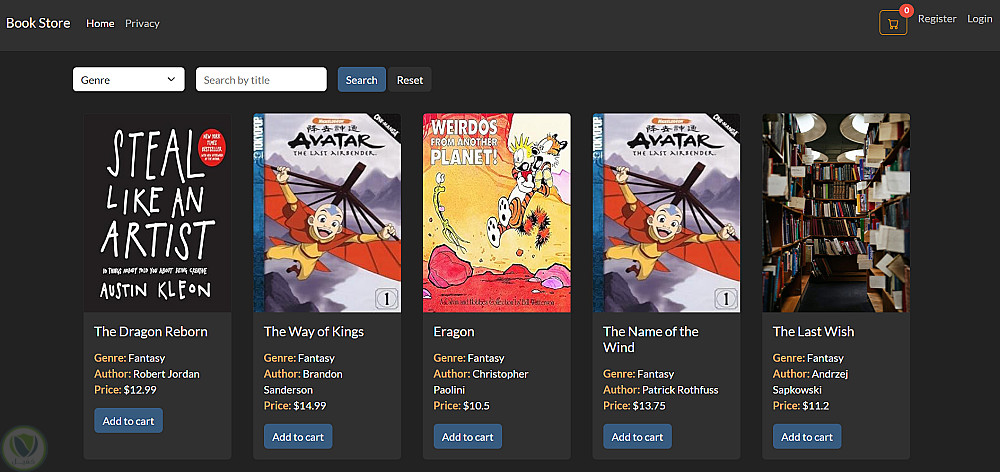Click the price "$12.99"
The width and height of the screenshot is (1000, 472).
point(140,390)
